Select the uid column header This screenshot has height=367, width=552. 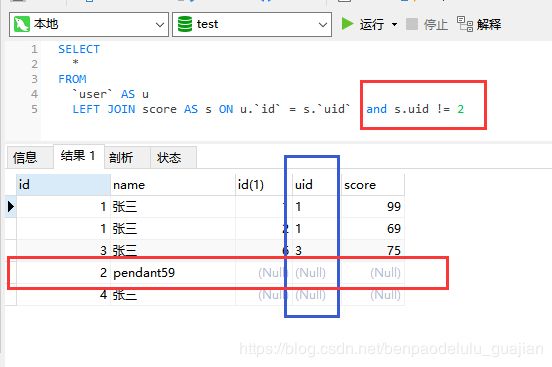316,185
